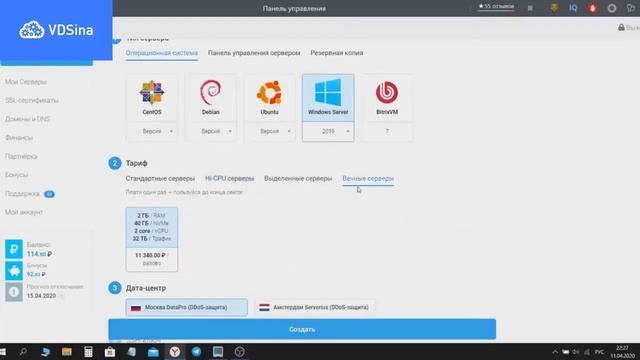Click the red flame extension icon

pyautogui.click(x=592, y=8)
